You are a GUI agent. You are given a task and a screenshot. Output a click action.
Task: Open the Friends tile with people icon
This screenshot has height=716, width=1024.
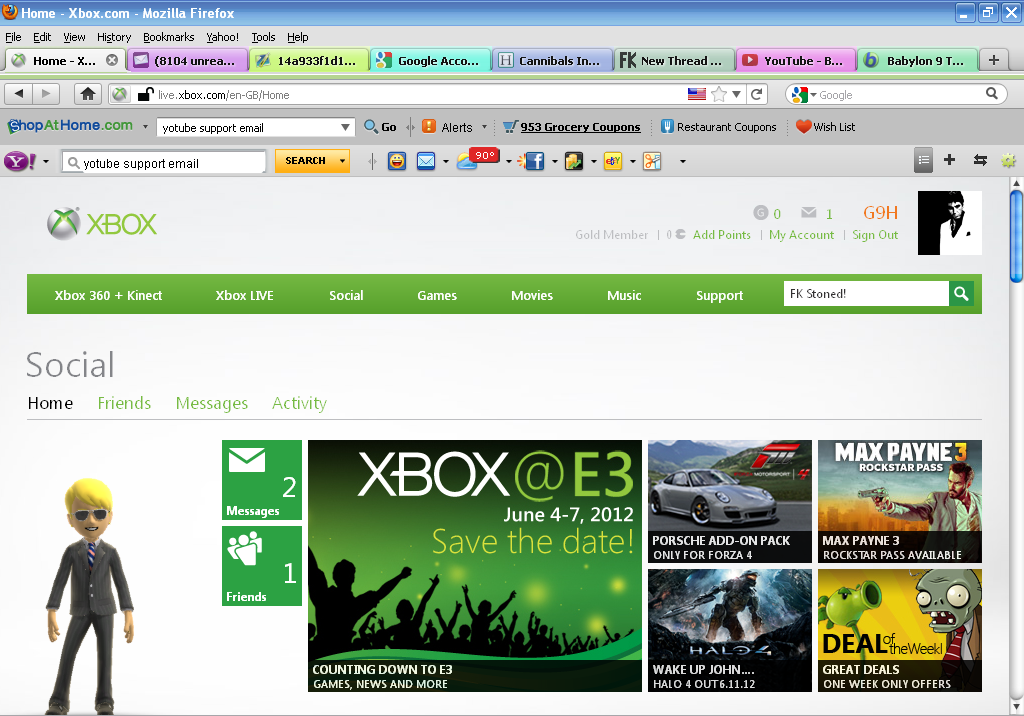[x=262, y=566]
